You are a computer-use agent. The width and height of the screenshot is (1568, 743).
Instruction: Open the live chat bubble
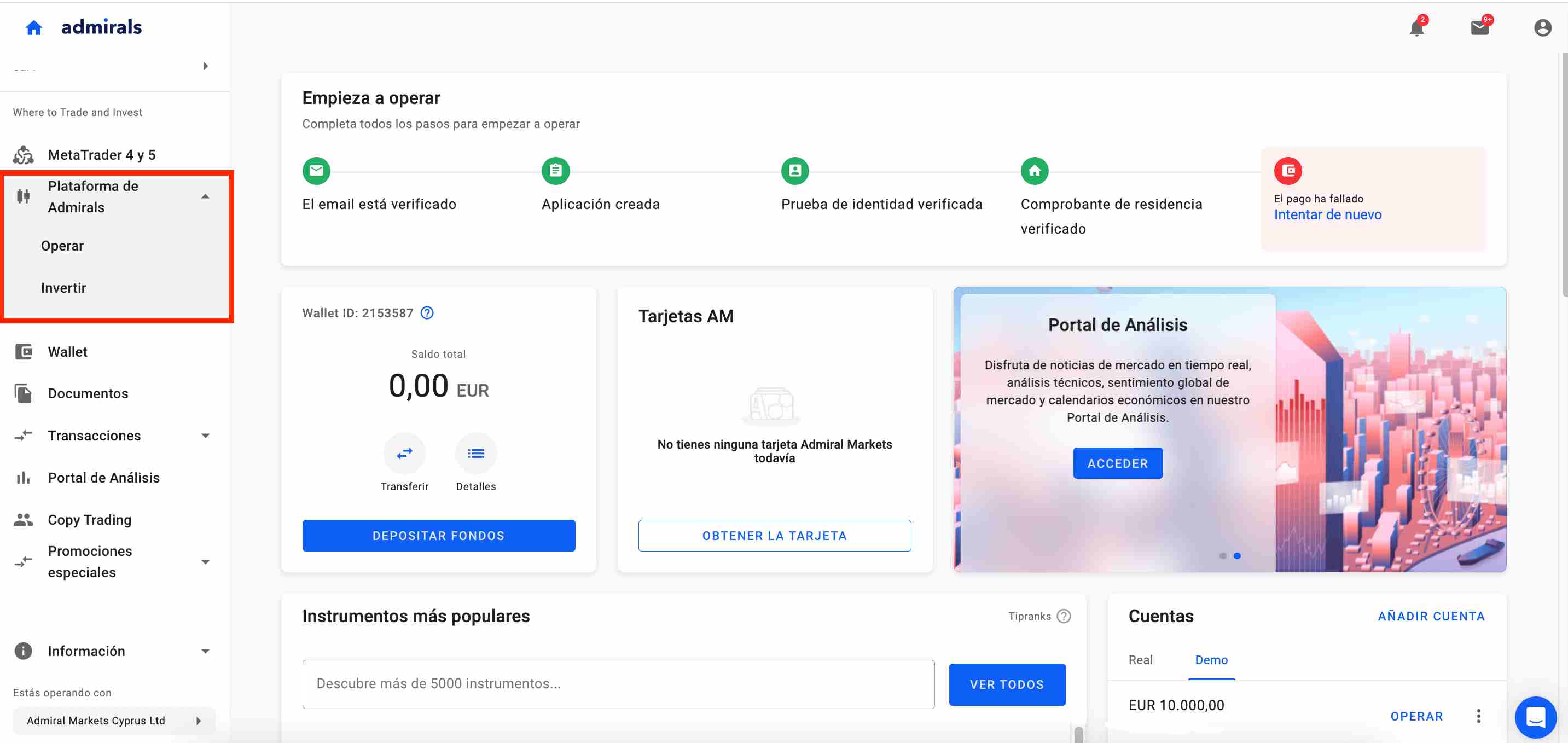[1536, 717]
